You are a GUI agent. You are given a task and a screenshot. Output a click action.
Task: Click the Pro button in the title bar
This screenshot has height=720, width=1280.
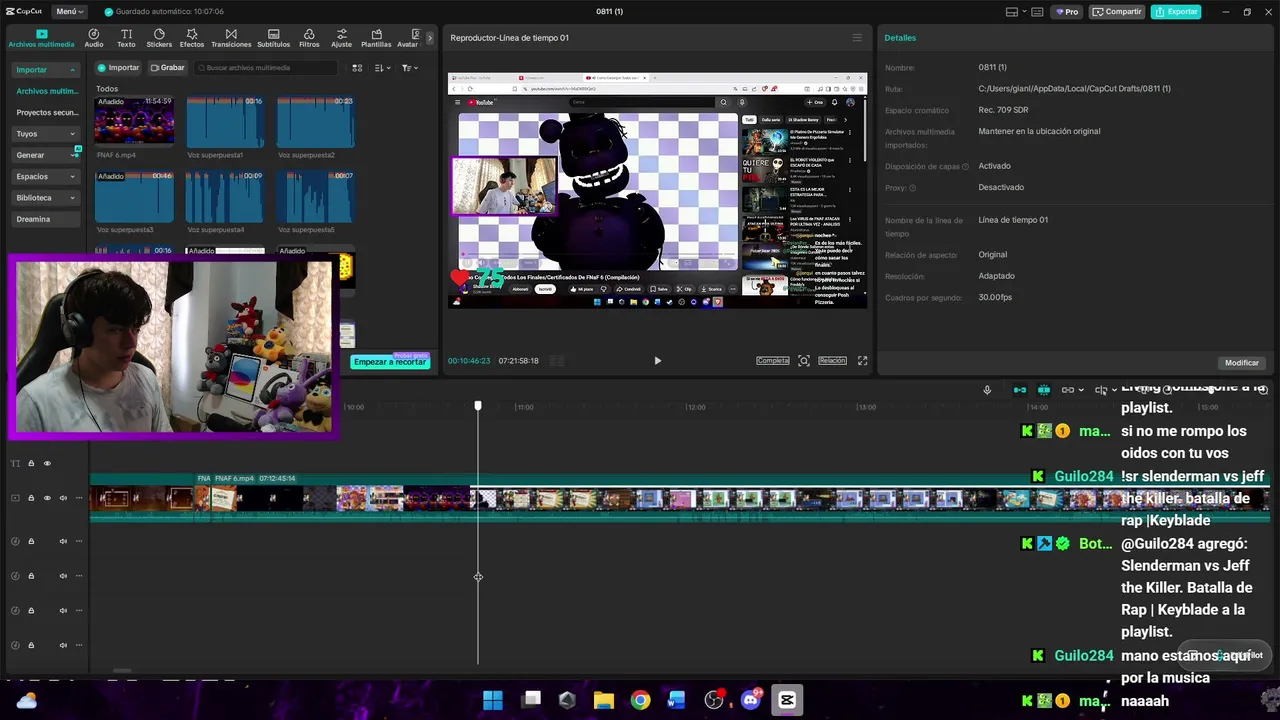coord(1067,12)
